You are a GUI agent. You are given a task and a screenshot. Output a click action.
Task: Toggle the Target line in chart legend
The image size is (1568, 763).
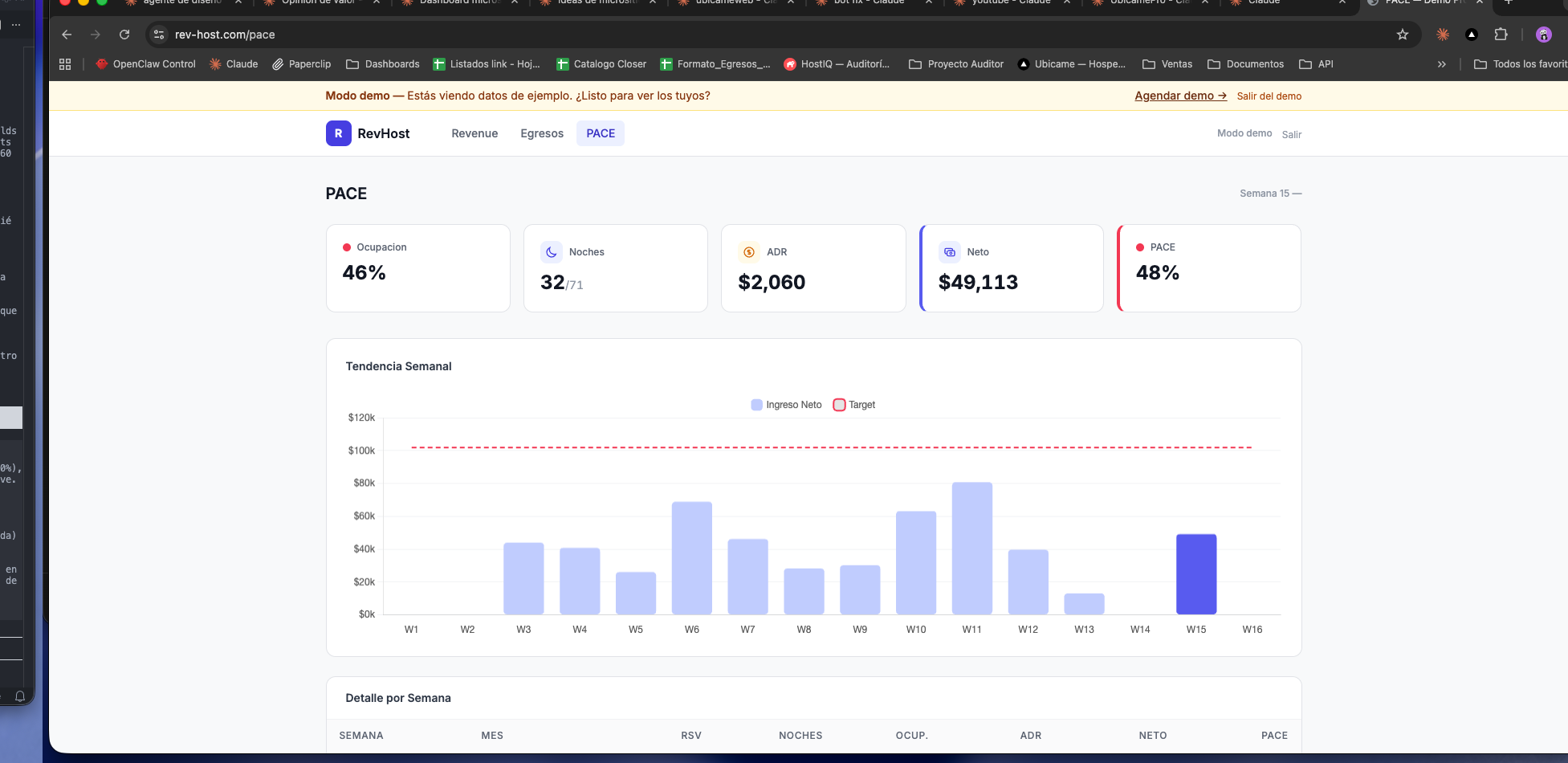point(854,405)
